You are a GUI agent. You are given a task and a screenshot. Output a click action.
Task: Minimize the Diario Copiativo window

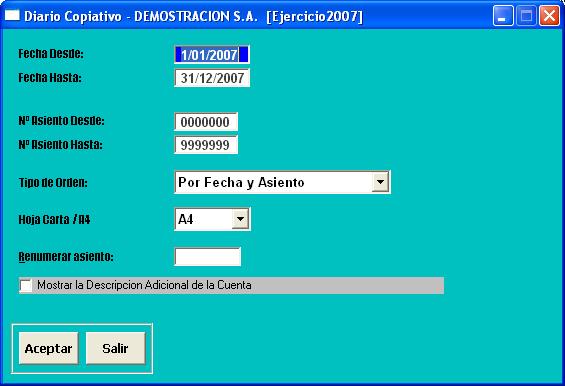503,16
